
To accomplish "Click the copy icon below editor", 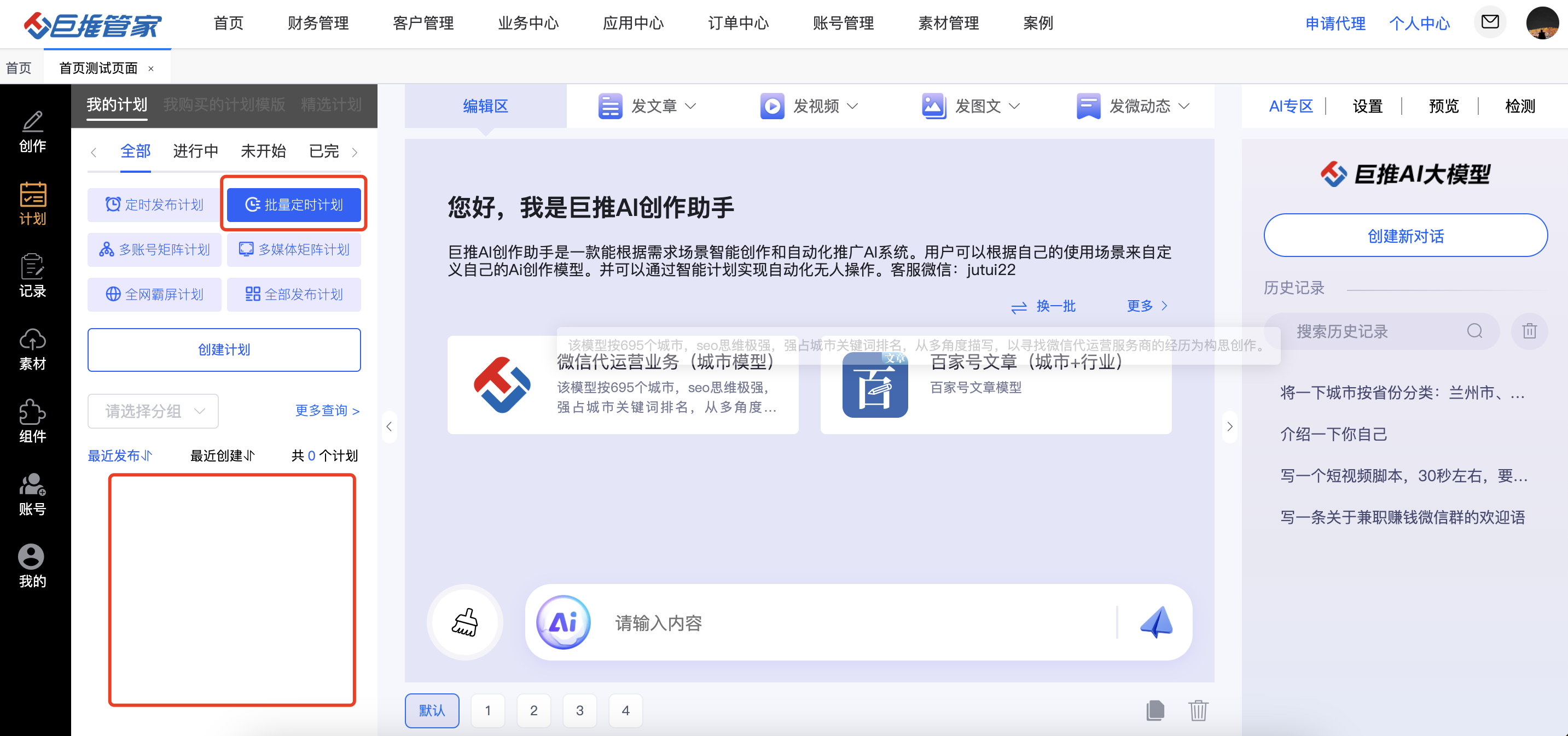I will (x=1155, y=710).
